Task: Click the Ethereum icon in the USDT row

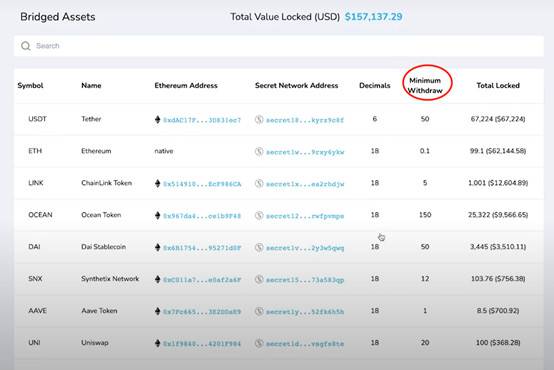Action: tap(158, 119)
